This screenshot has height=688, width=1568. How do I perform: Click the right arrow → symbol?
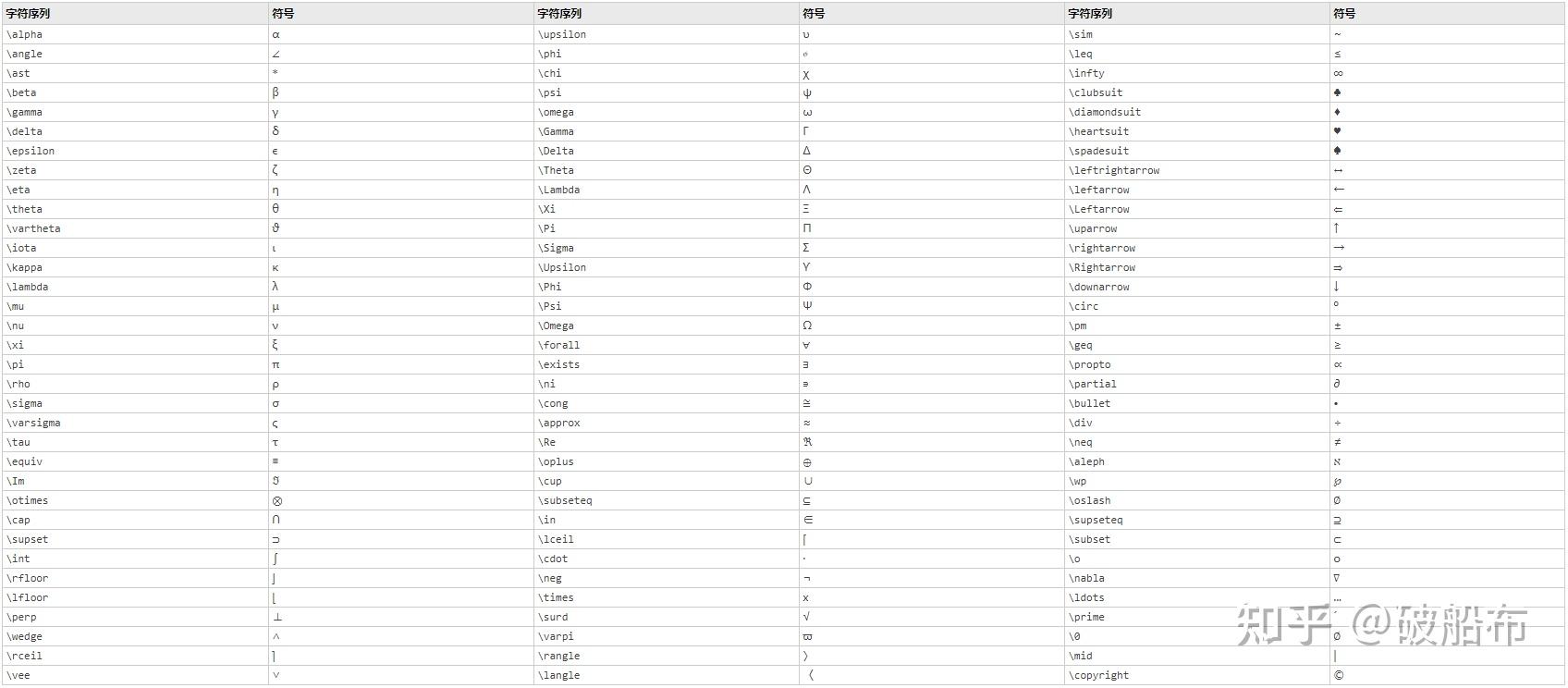coord(1339,248)
